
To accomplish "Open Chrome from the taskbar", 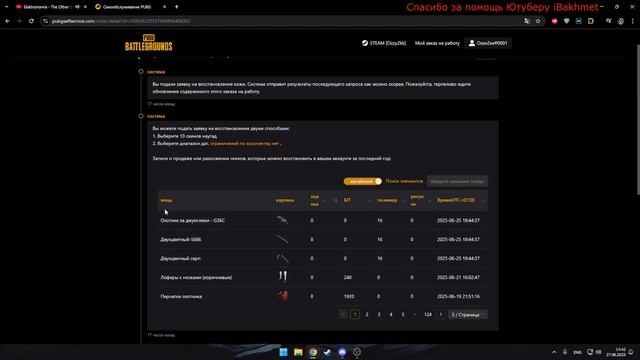I will (x=313, y=352).
